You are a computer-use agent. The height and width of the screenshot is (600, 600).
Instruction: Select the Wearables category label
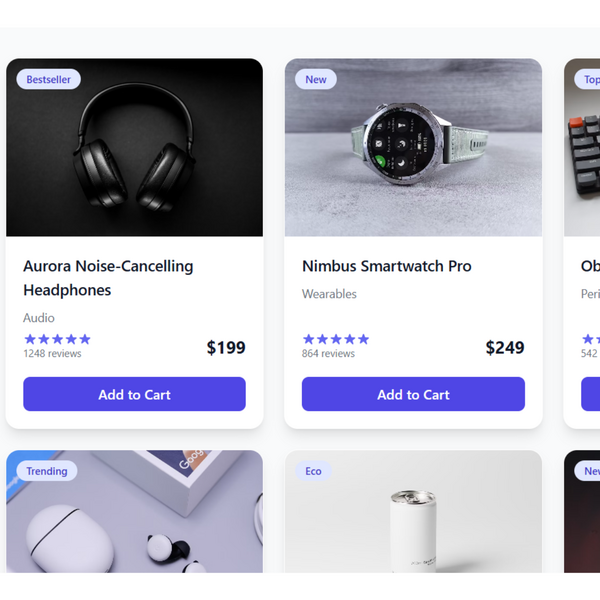pos(329,294)
